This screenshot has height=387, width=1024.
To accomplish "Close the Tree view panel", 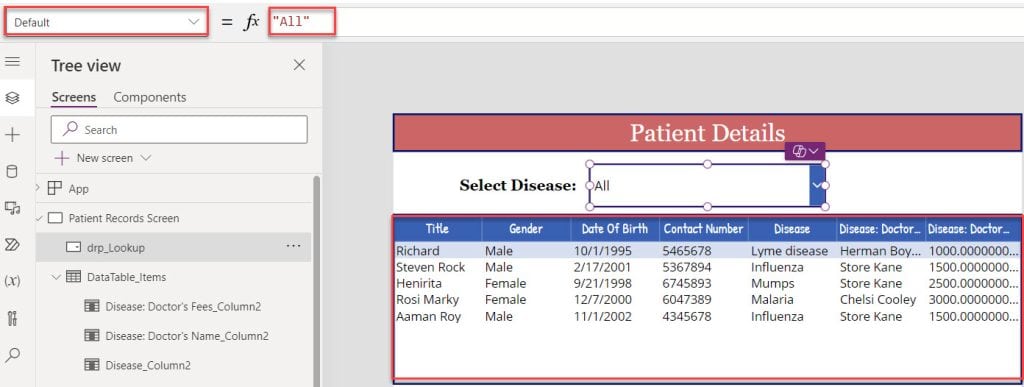I will pos(299,65).
